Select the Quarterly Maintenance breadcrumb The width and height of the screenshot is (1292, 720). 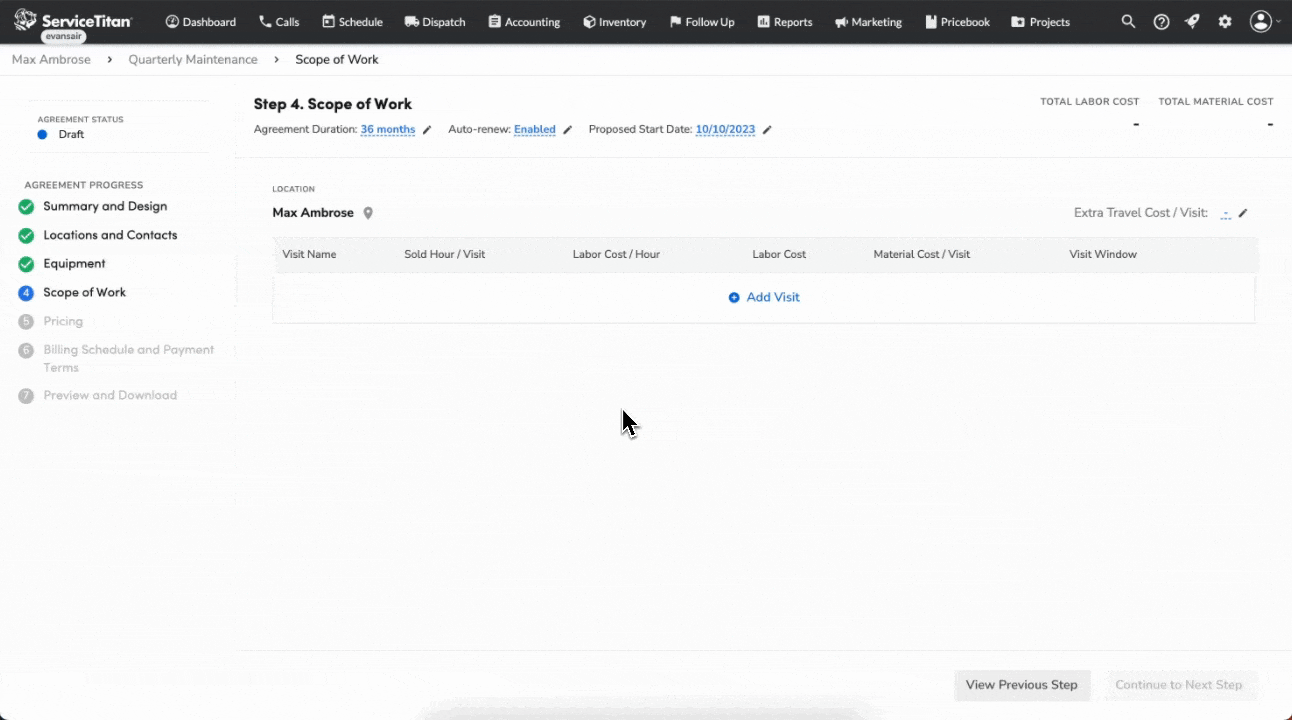coord(193,59)
